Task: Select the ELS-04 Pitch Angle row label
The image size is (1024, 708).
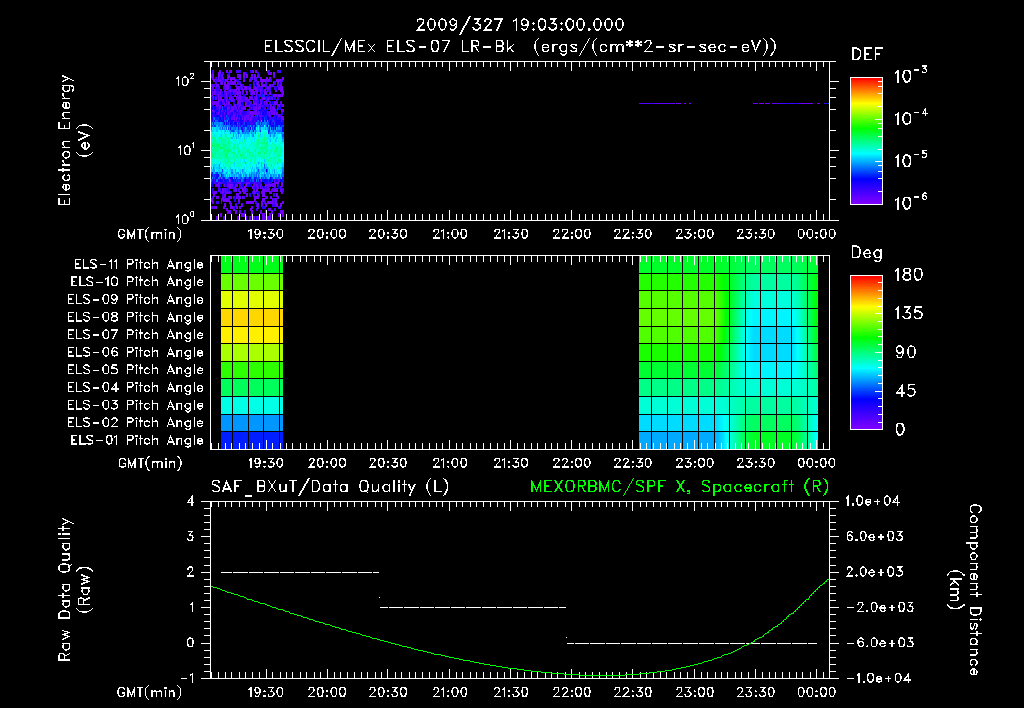Action: pos(136,387)
